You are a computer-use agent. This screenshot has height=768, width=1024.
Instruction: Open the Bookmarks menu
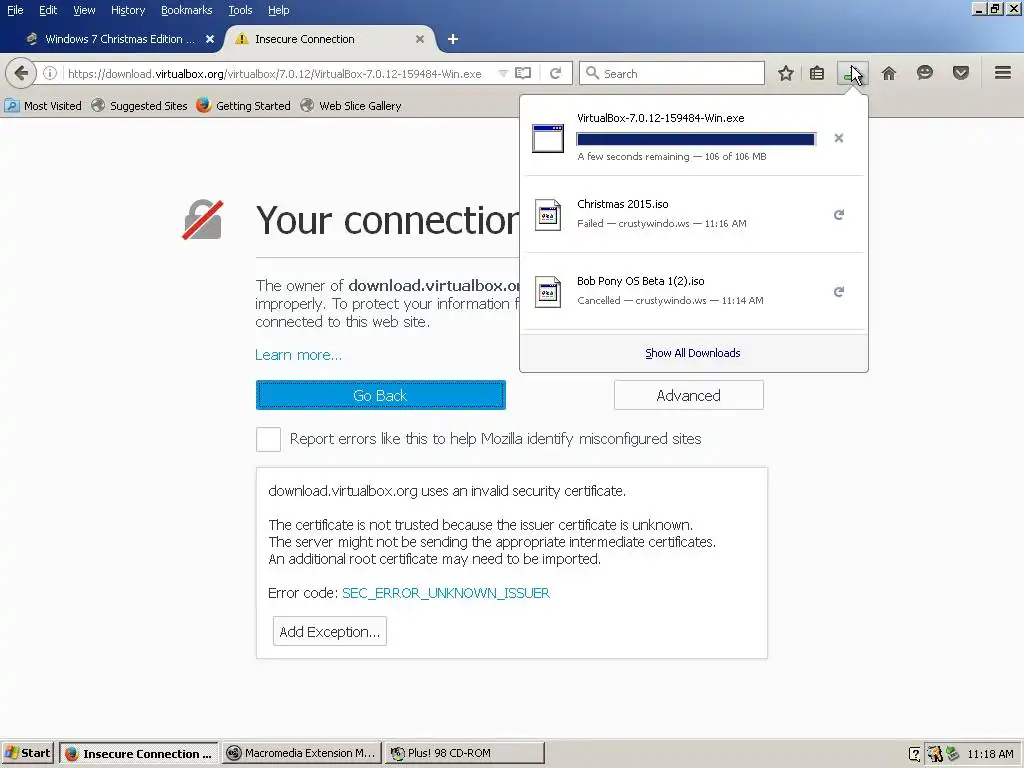[x=186, y=10]
